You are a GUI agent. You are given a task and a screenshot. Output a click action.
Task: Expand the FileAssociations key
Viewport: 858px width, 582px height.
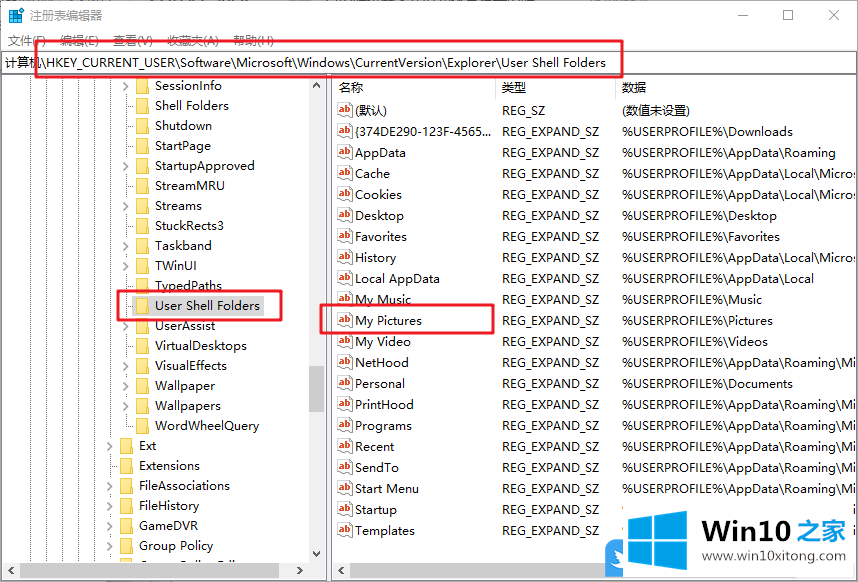(x=109, y=486)
